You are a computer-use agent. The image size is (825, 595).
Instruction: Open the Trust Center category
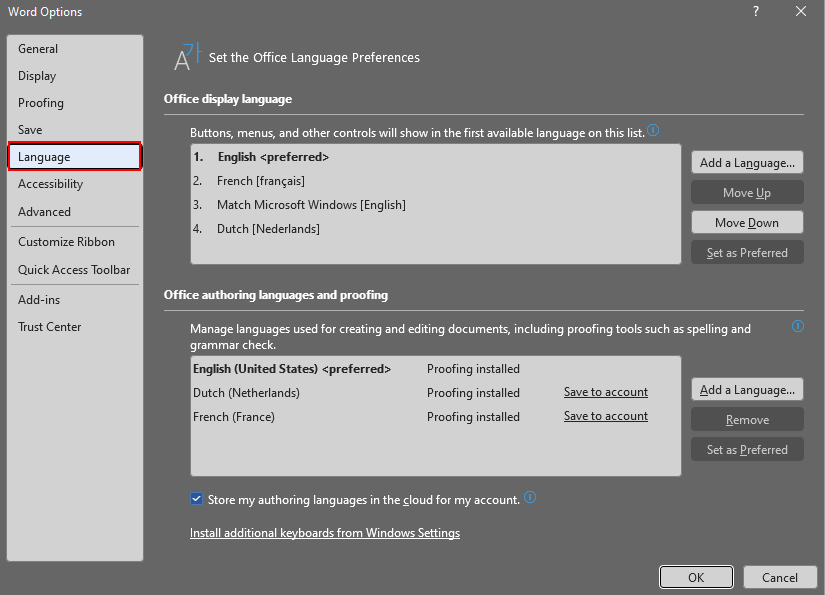pyautogui.click(x=75, y=327)
